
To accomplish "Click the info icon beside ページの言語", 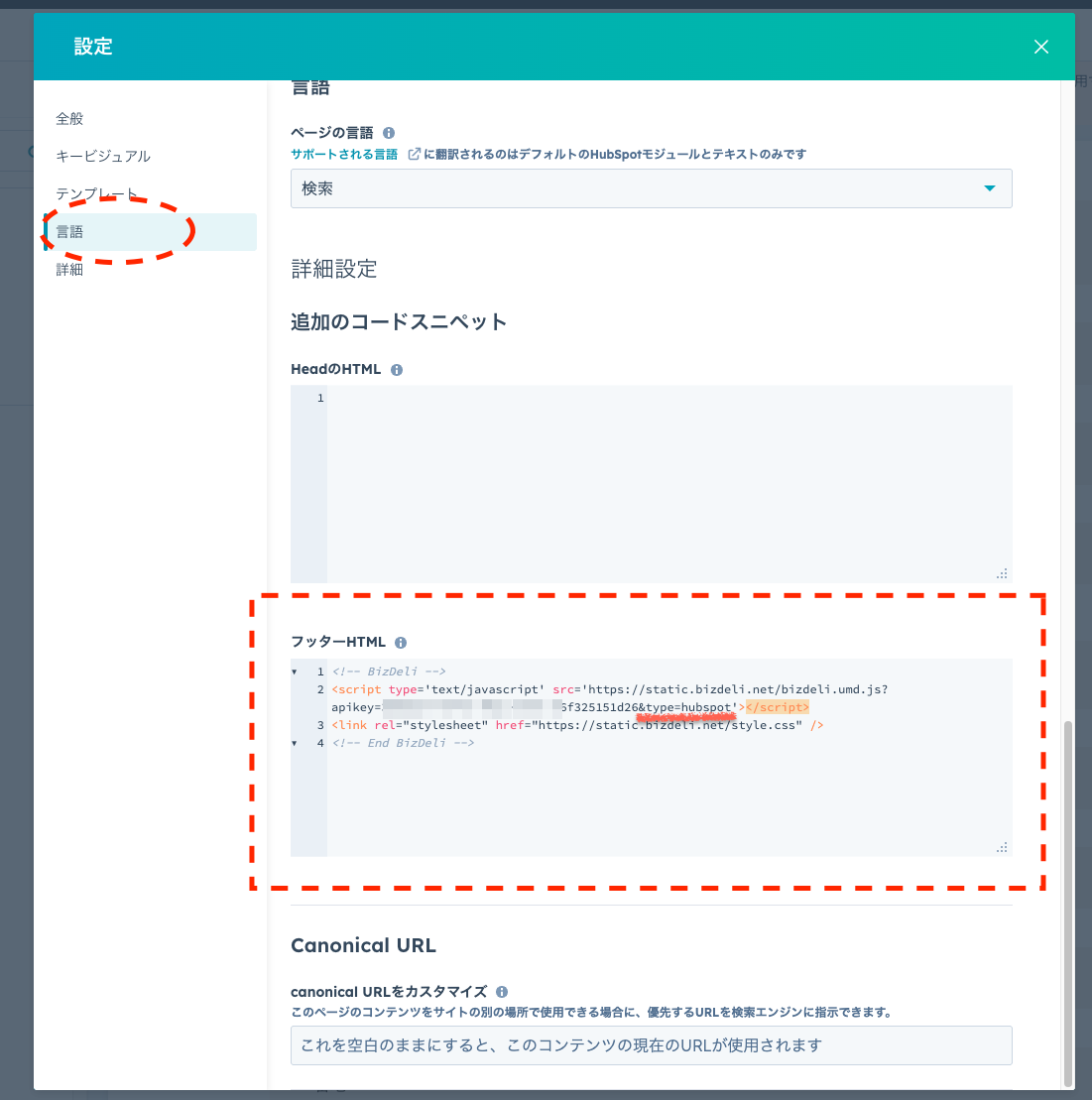I will (x=389, y=133).
